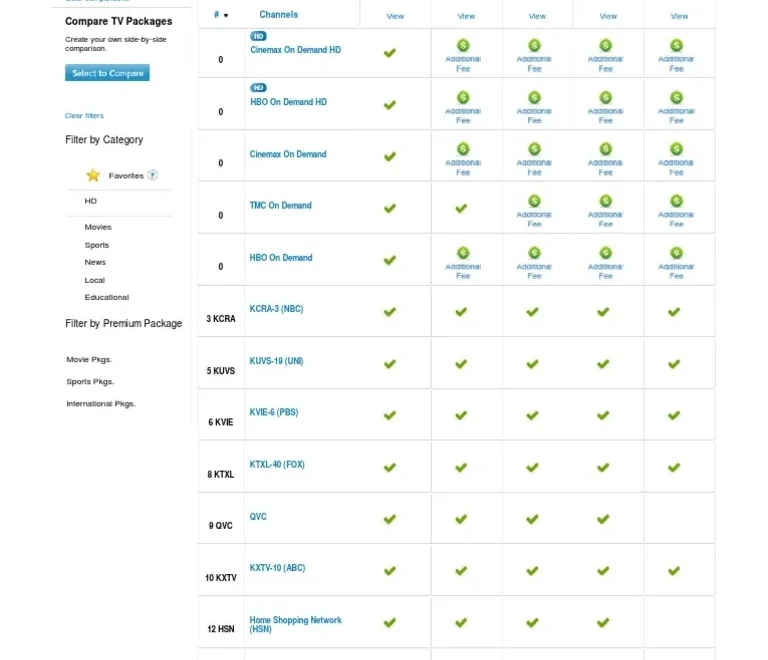
Task: Filter channels by News category
Action: click(x=95, y=262)
